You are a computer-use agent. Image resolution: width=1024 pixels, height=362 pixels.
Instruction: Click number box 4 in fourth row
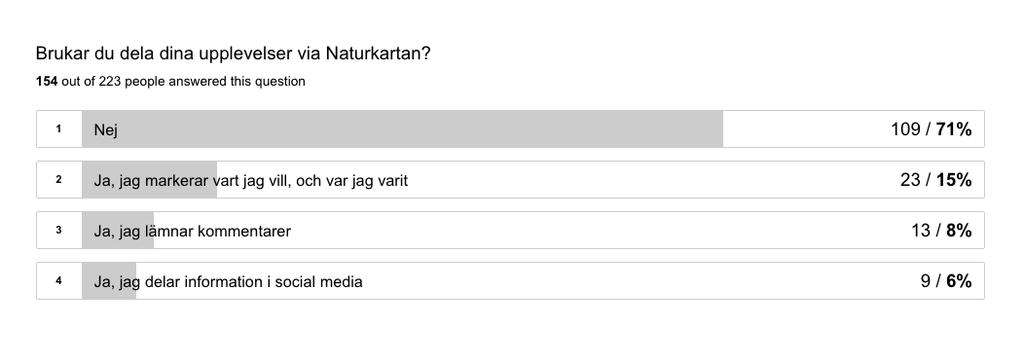[59, 281]
